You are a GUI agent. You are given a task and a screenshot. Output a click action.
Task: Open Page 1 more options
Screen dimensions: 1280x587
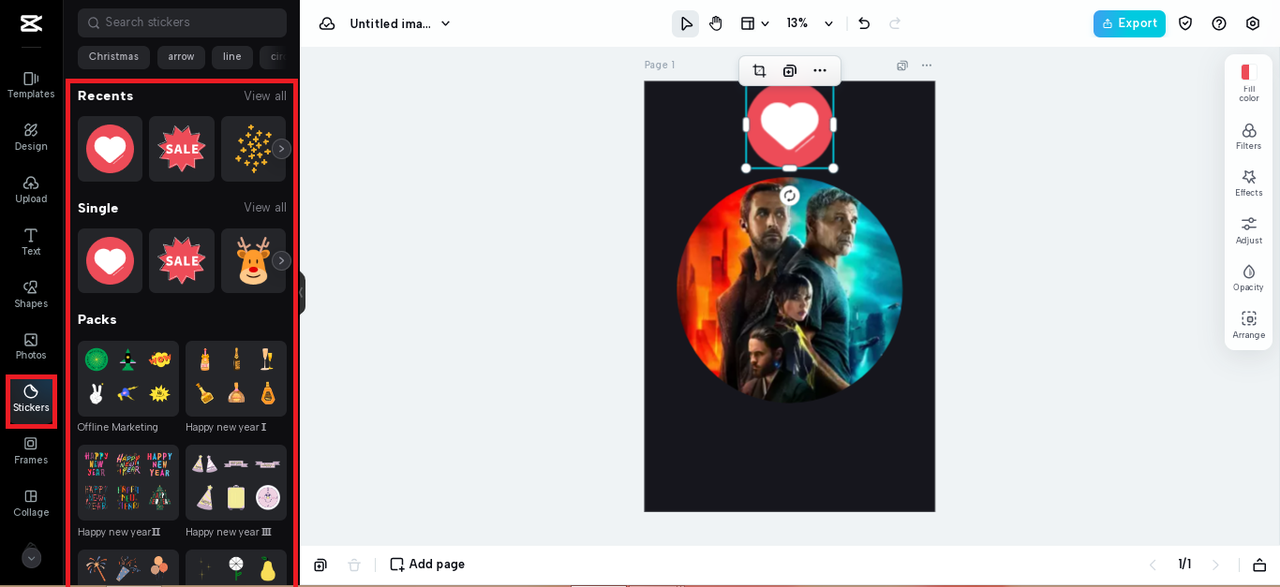coord(927,65)
